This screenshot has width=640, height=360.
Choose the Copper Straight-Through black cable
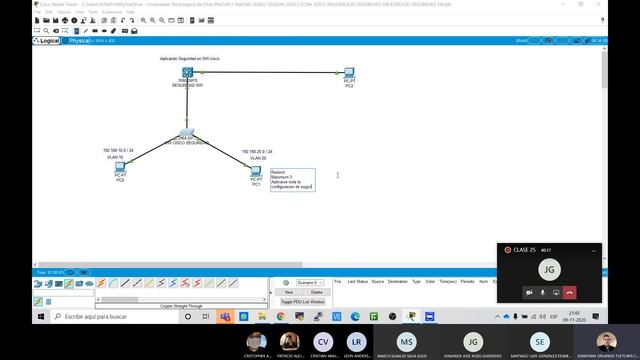(125, 283)
